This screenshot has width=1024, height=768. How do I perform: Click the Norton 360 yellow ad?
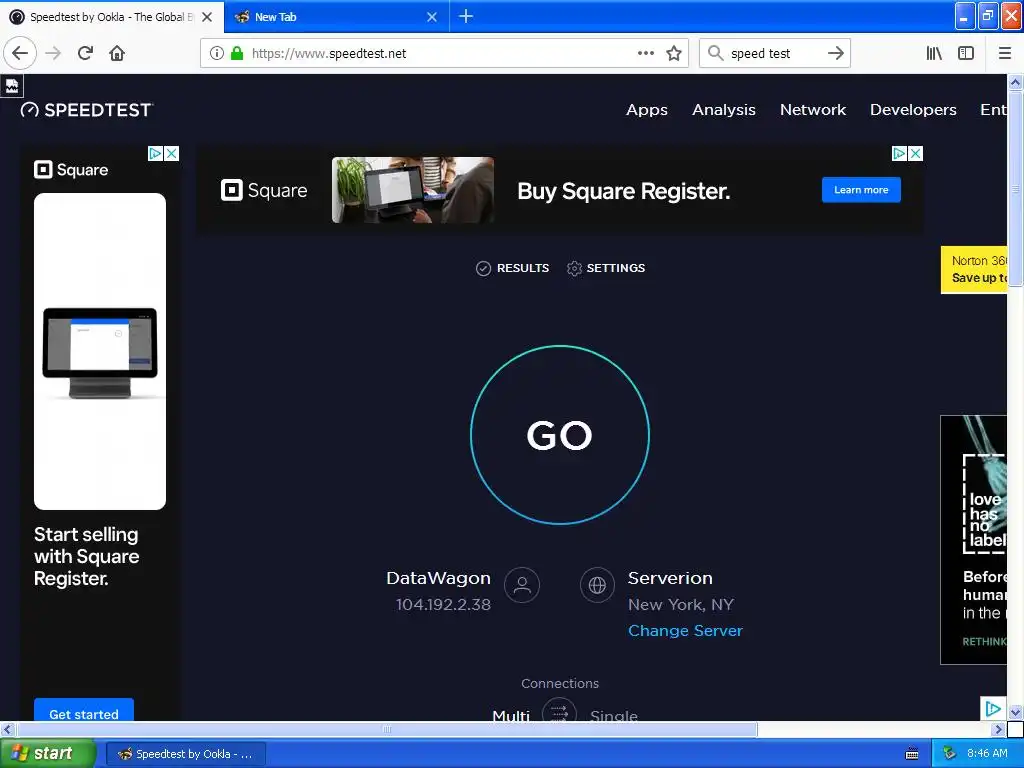pos(974,270)
